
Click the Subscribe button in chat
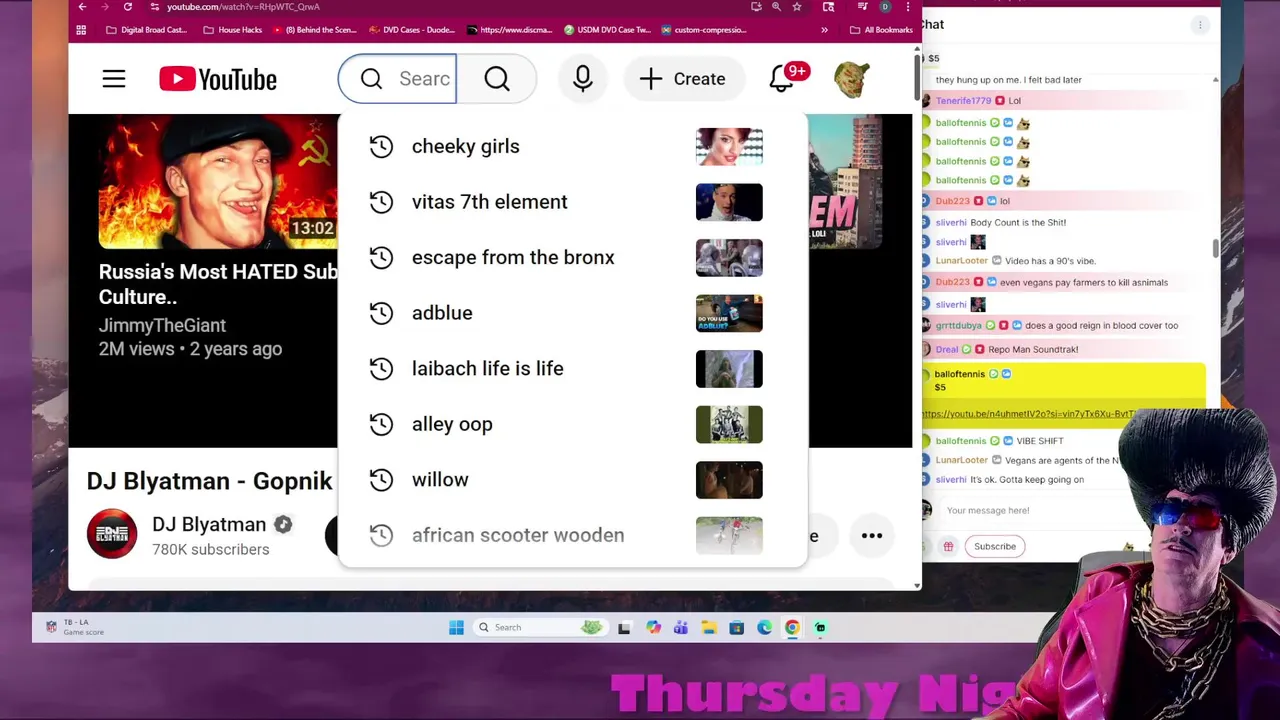click(995, 546)
